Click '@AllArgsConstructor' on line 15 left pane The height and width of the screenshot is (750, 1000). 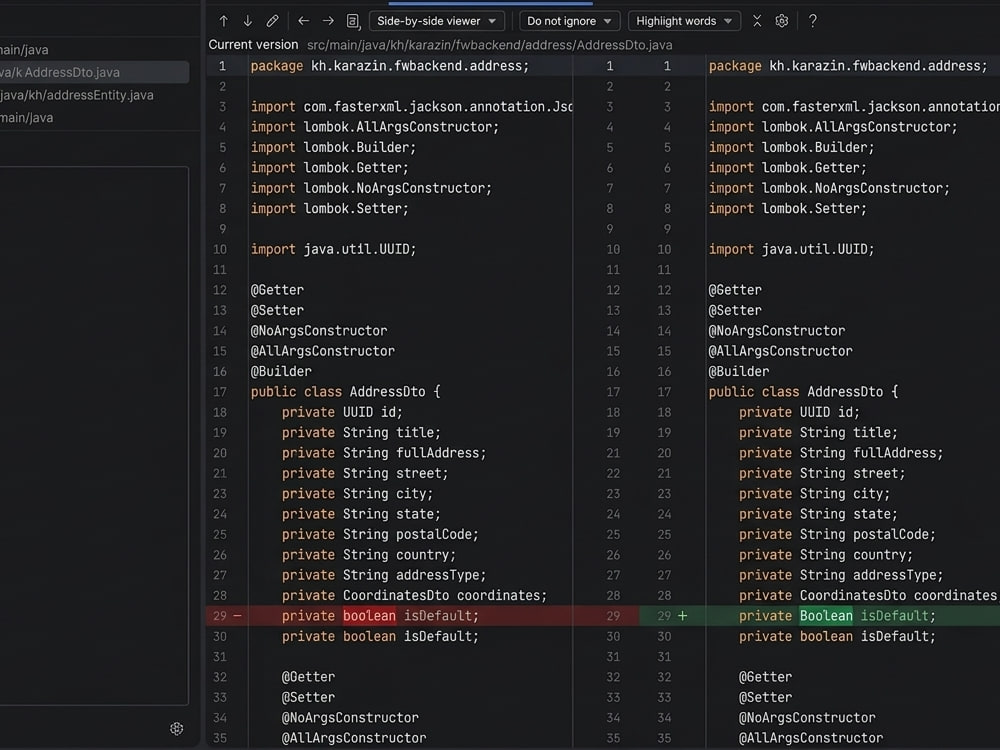tap(323, 351)
